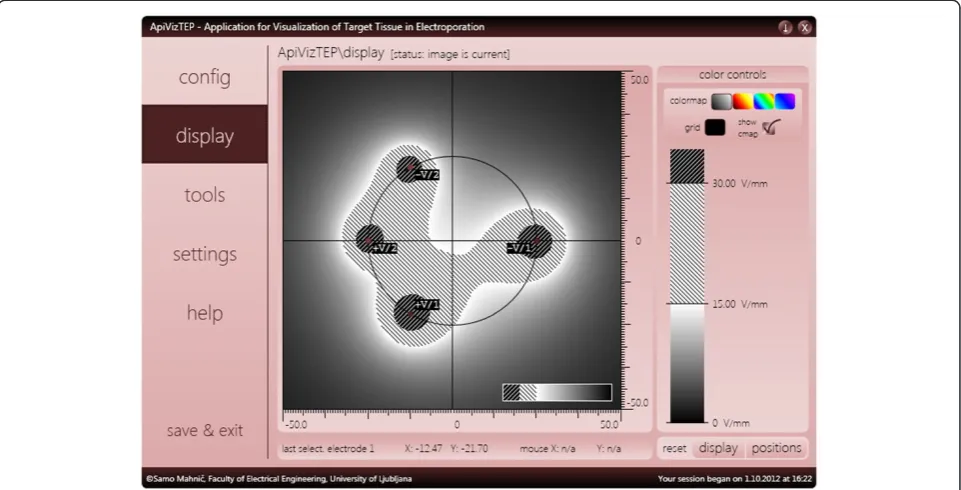The height and width of the screenshot is (490, 961).
Task: Switch to the display section
Action: click(205, 135)
